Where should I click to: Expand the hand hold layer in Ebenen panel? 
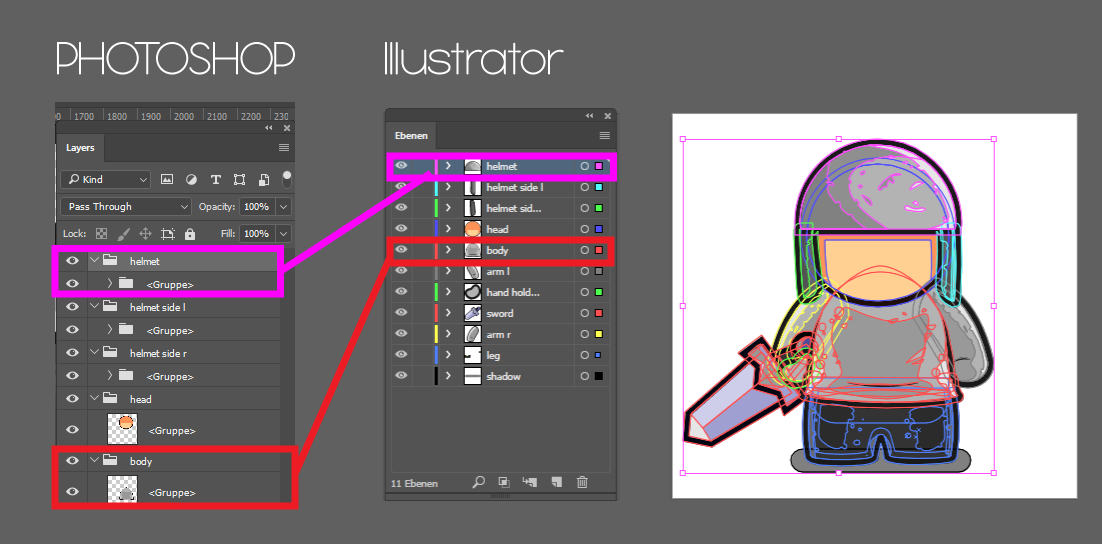[x=448, y=292]
